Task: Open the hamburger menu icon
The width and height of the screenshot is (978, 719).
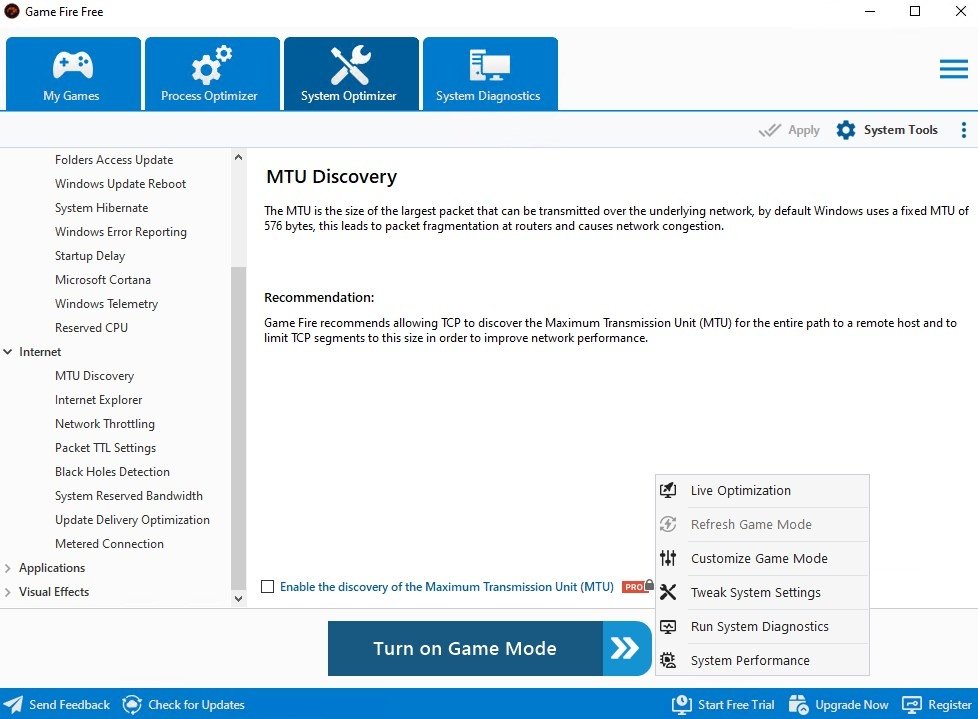Action: click(954, 69)
